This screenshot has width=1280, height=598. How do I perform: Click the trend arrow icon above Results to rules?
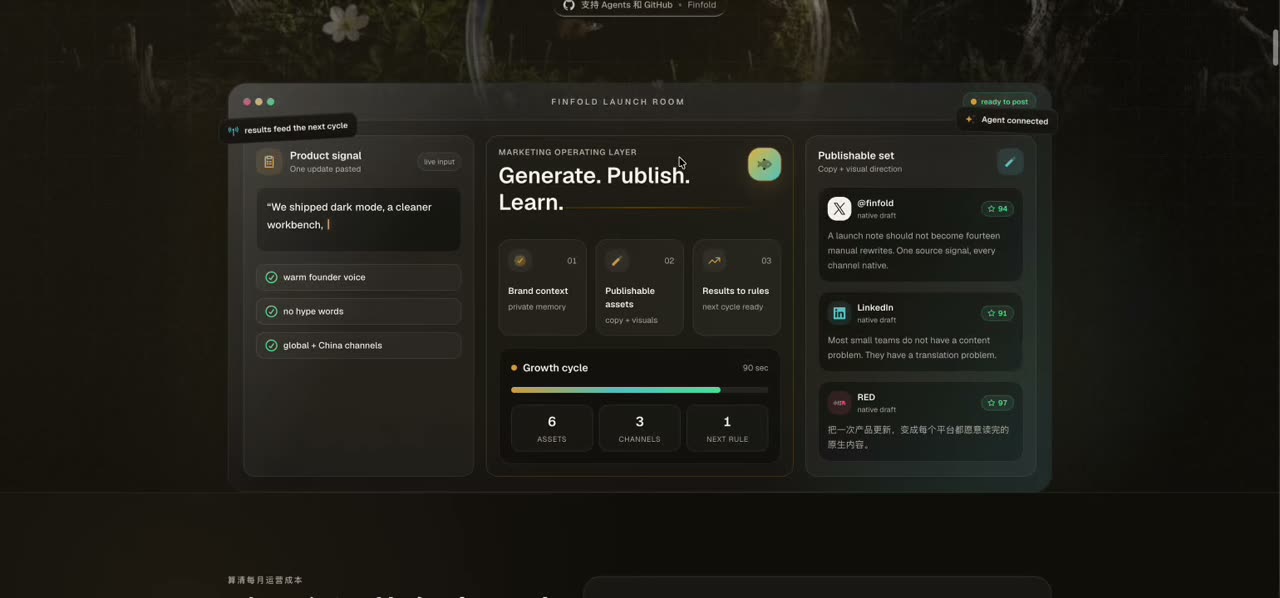coord(714,260)
